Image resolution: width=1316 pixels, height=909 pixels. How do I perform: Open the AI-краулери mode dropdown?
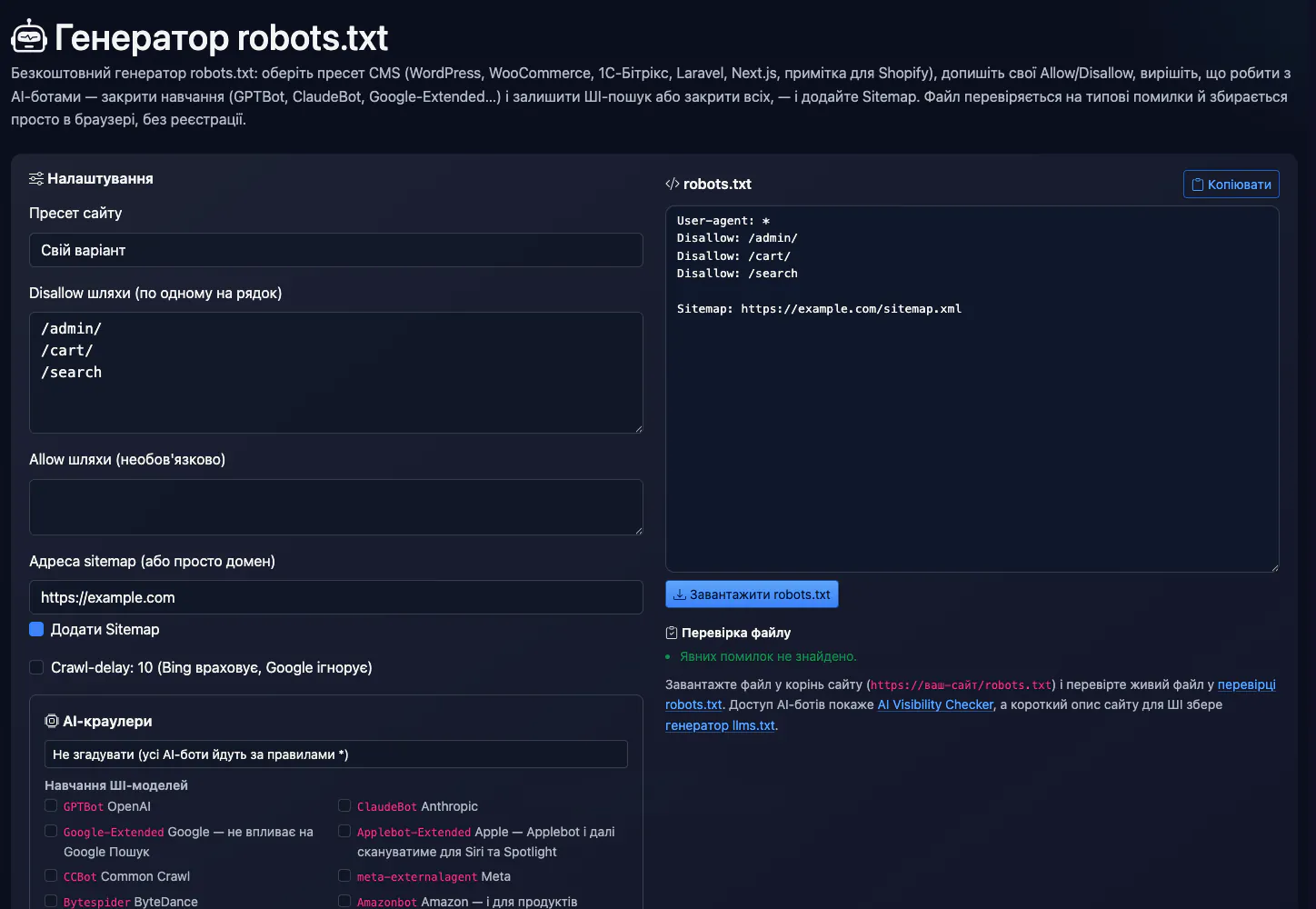[x=336, y=754]
